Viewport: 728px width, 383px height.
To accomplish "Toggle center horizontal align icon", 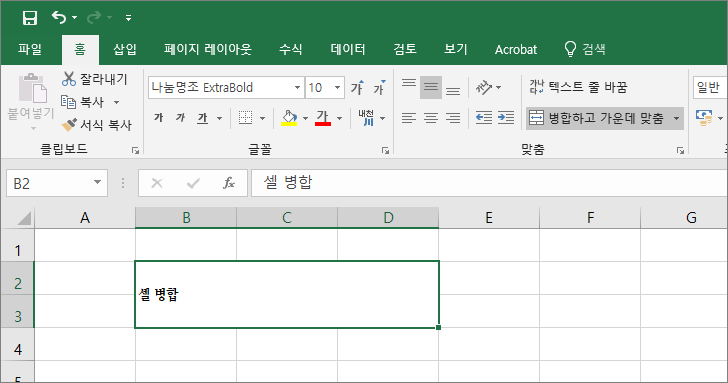I will coord(431,118).
